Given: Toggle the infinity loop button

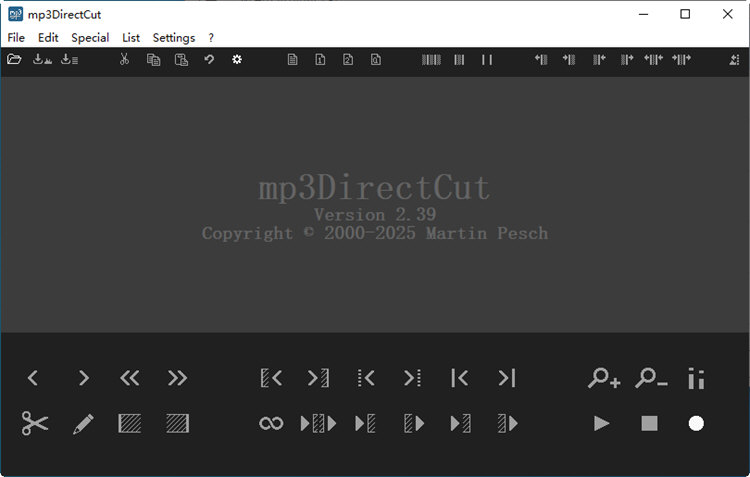Looking at the screenshot, I should [271, 423].
